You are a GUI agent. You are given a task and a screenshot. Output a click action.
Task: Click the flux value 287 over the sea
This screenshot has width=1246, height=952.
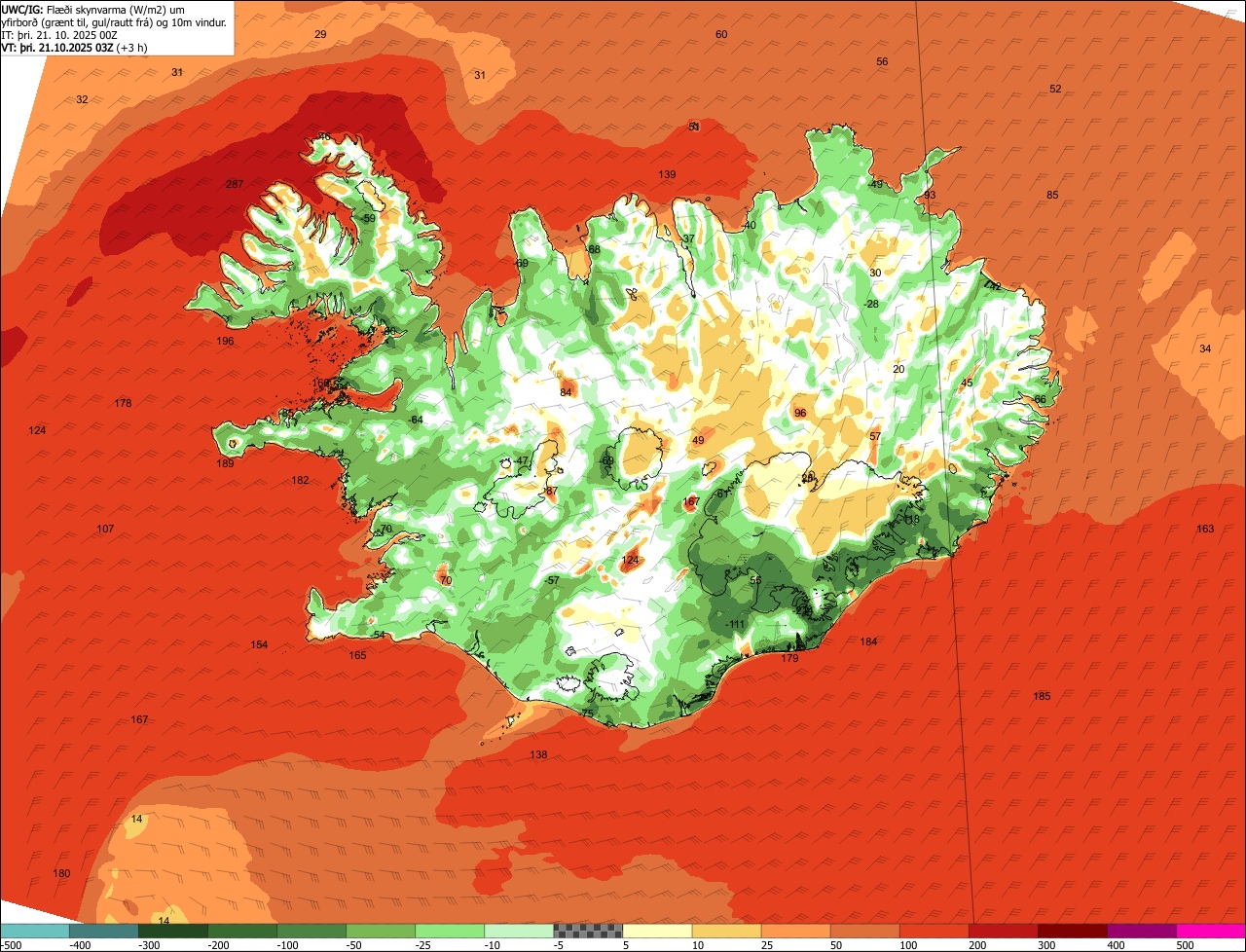tap(235, 184)
